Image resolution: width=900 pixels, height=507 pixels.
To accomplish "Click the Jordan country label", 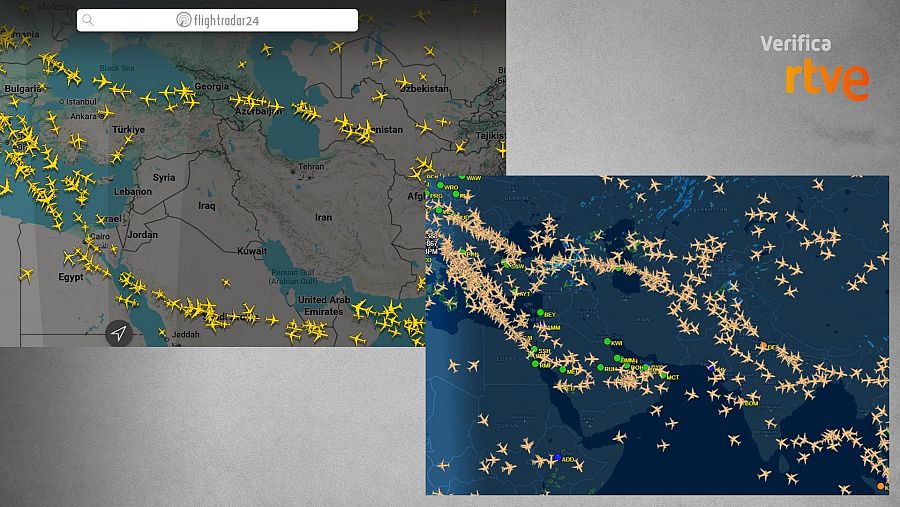I will [x=142, y=235].
